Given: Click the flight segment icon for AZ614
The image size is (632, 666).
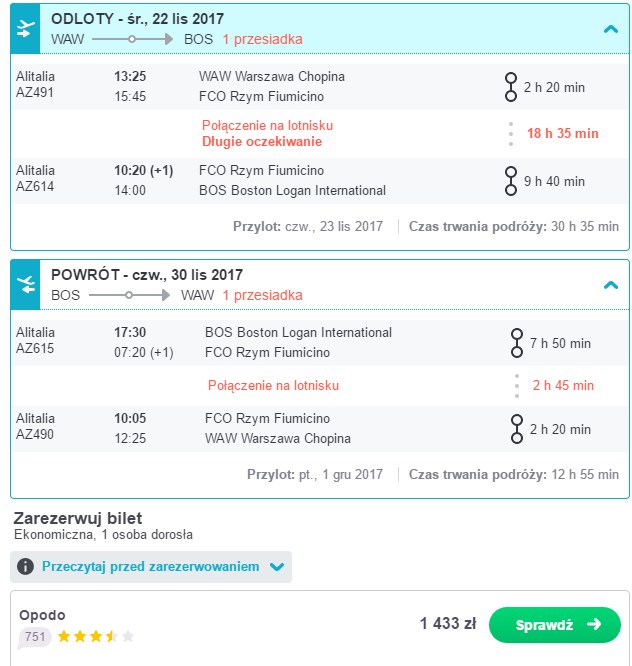Looking at the screenshot, I should 511,181.
